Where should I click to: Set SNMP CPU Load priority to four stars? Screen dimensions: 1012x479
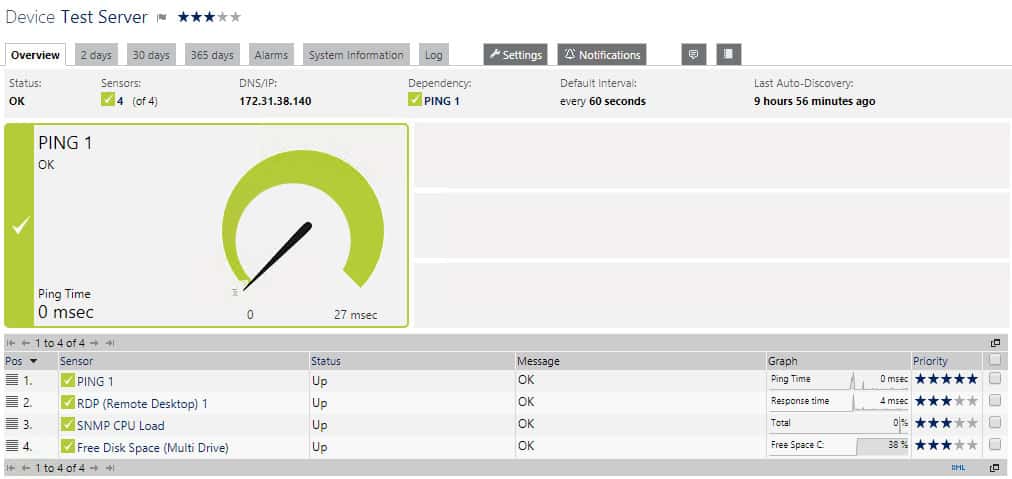[959, 423]
